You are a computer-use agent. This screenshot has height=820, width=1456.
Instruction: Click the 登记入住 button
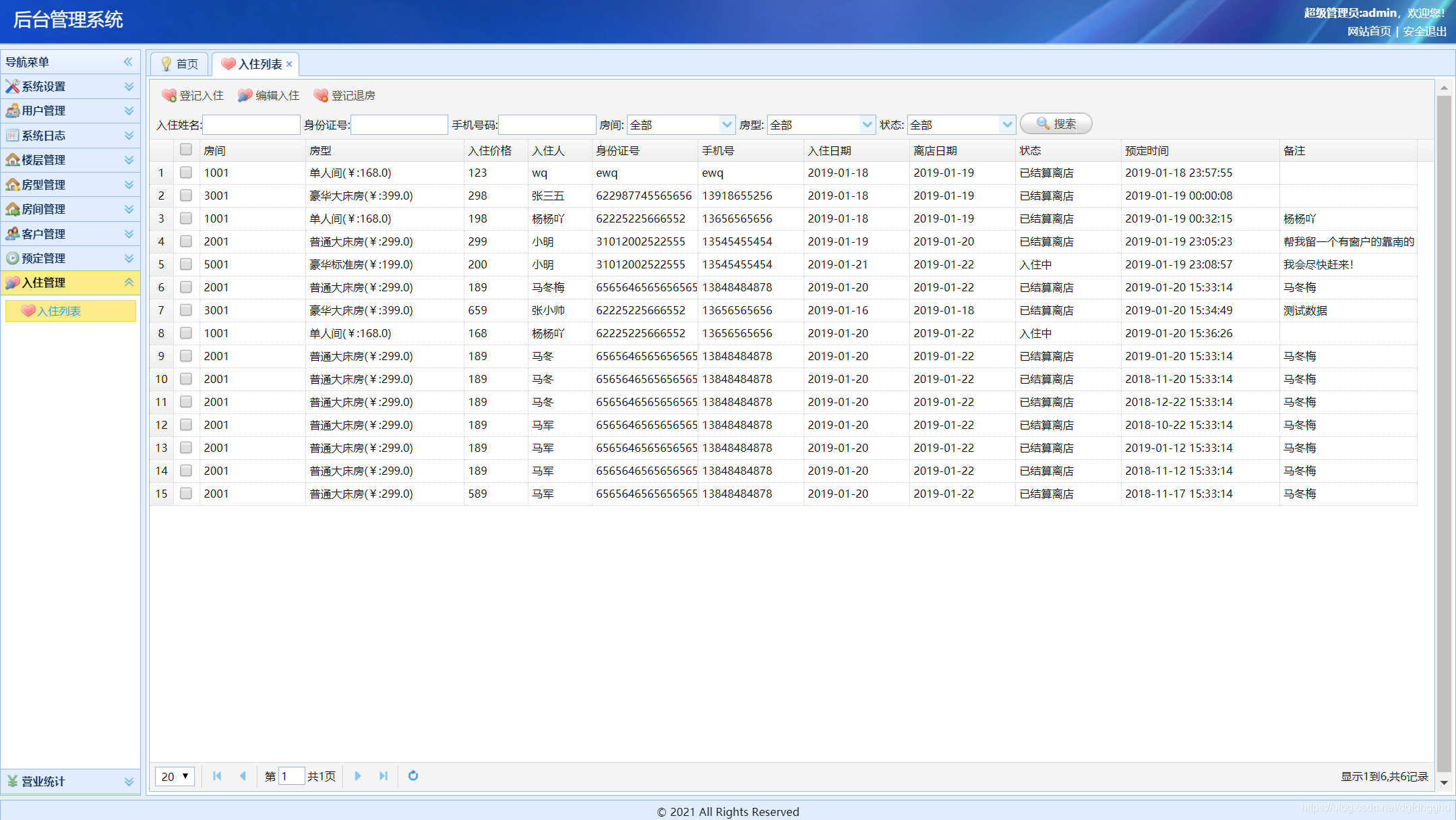click(x=193, y=95)
